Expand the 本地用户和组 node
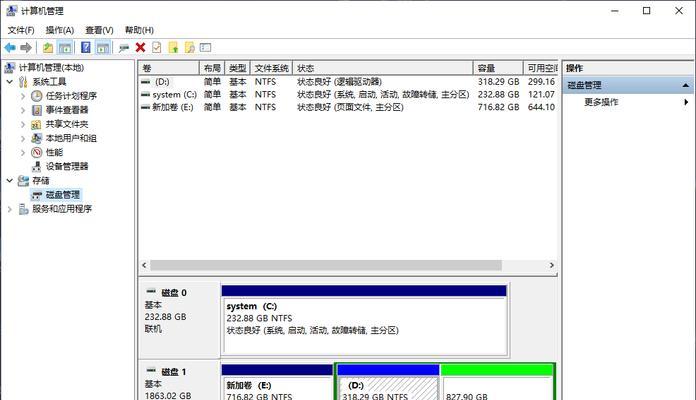 click(x=23, y=138)
